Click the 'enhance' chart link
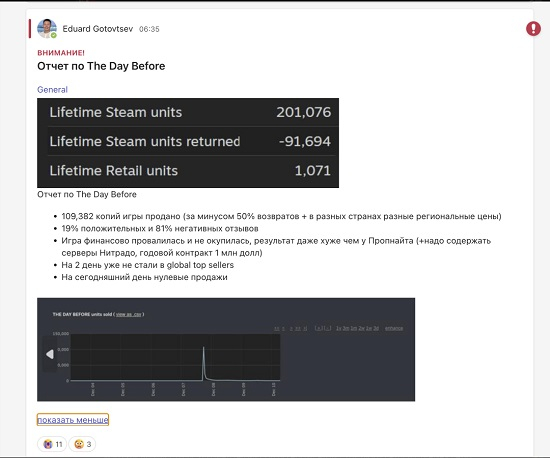This screenshot has width=550, height=458. pos(394,328)
